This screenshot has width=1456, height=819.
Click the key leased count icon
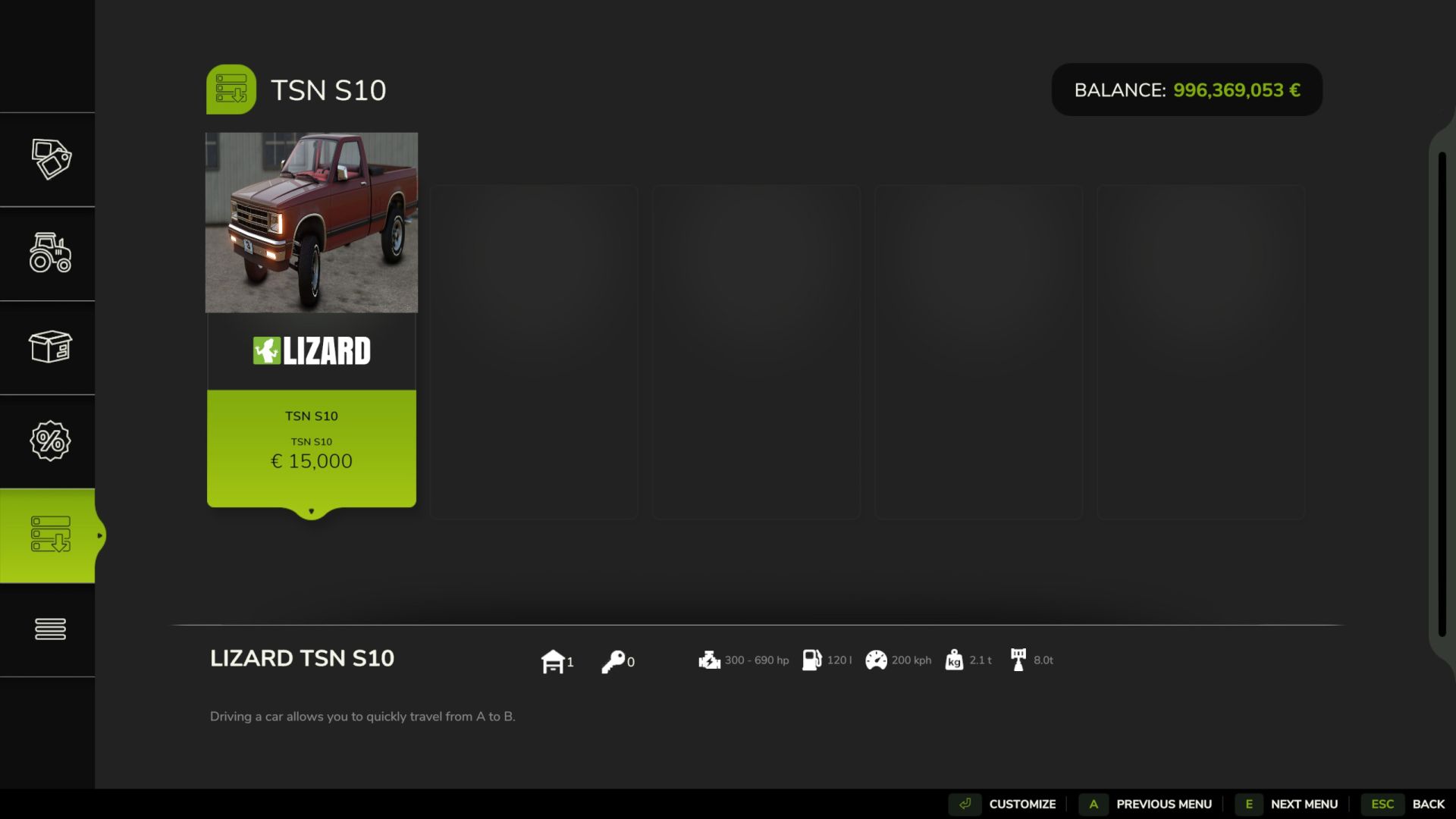coord(613,661)
